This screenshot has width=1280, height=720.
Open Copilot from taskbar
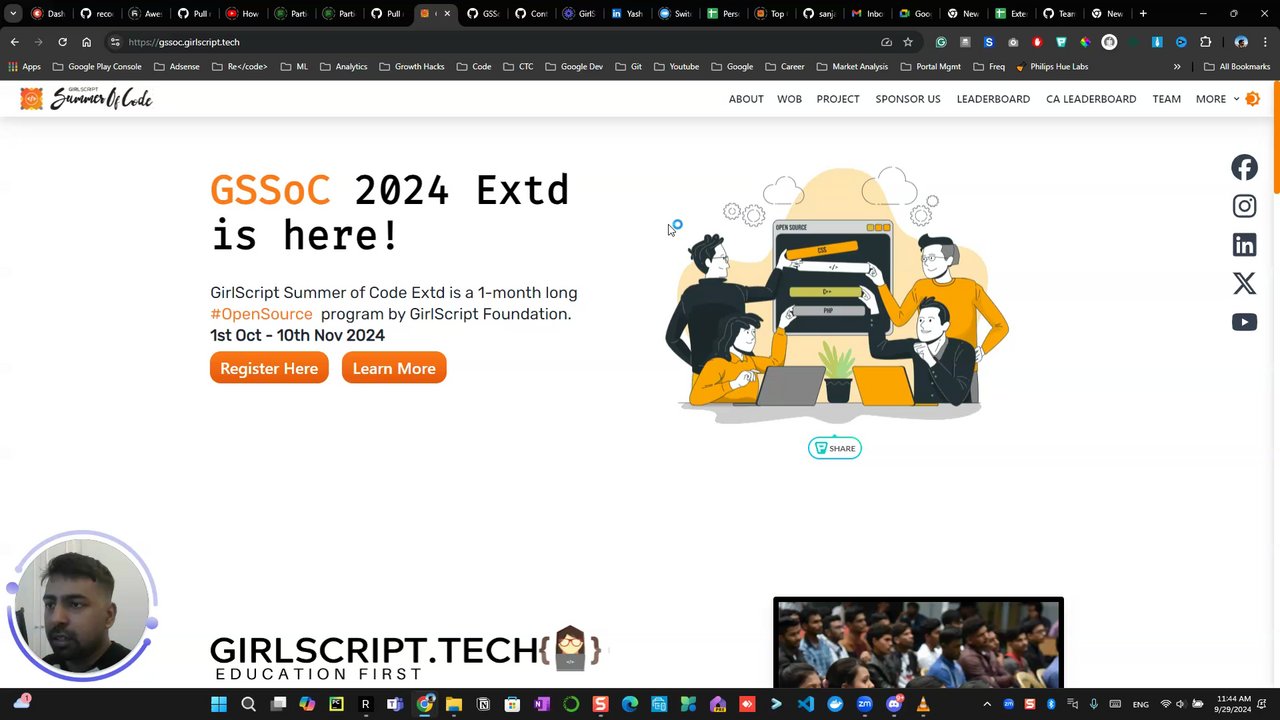tap(307, 704)
